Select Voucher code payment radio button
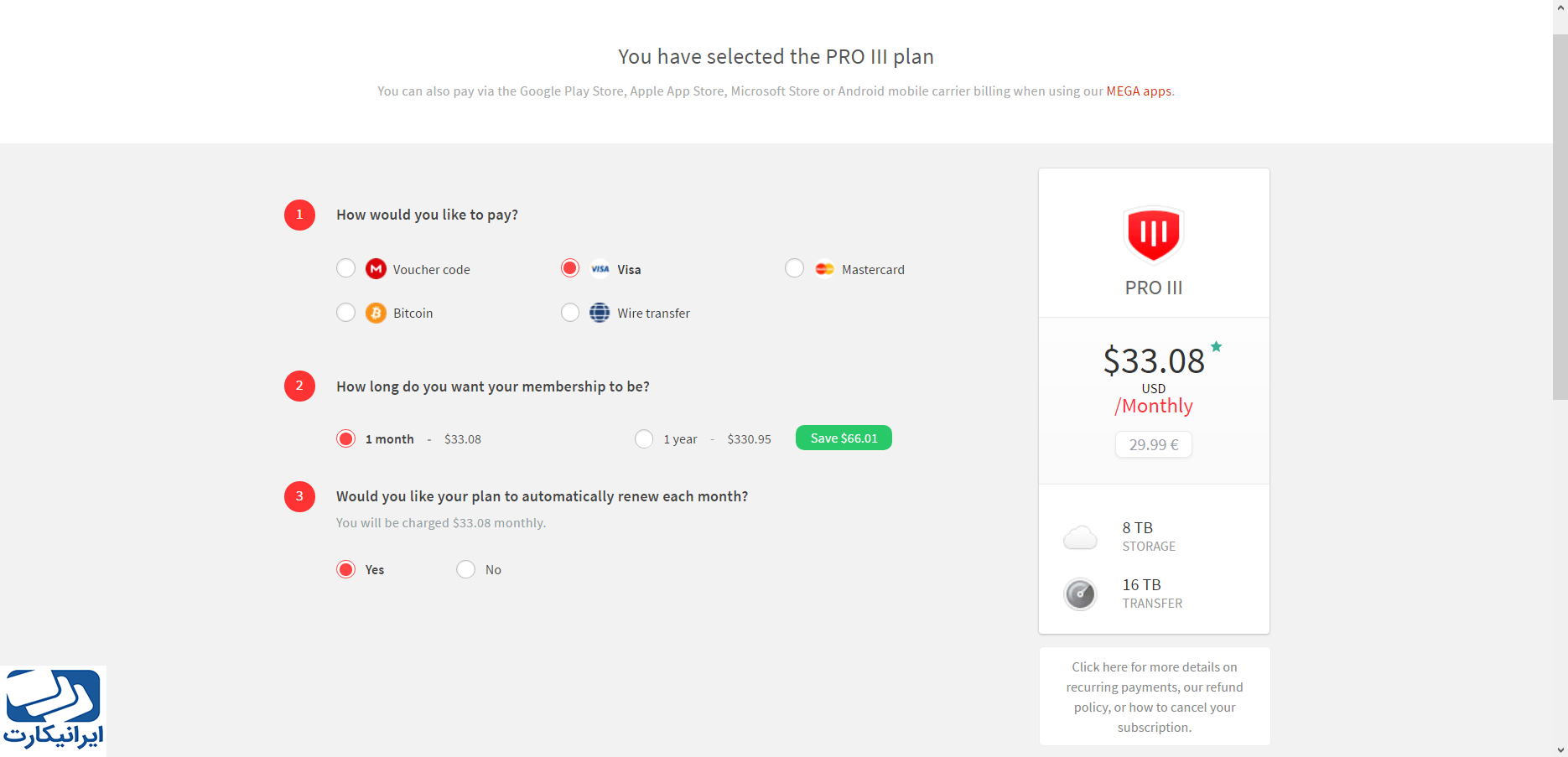The image size is (1568, 757). coord(345,268)
